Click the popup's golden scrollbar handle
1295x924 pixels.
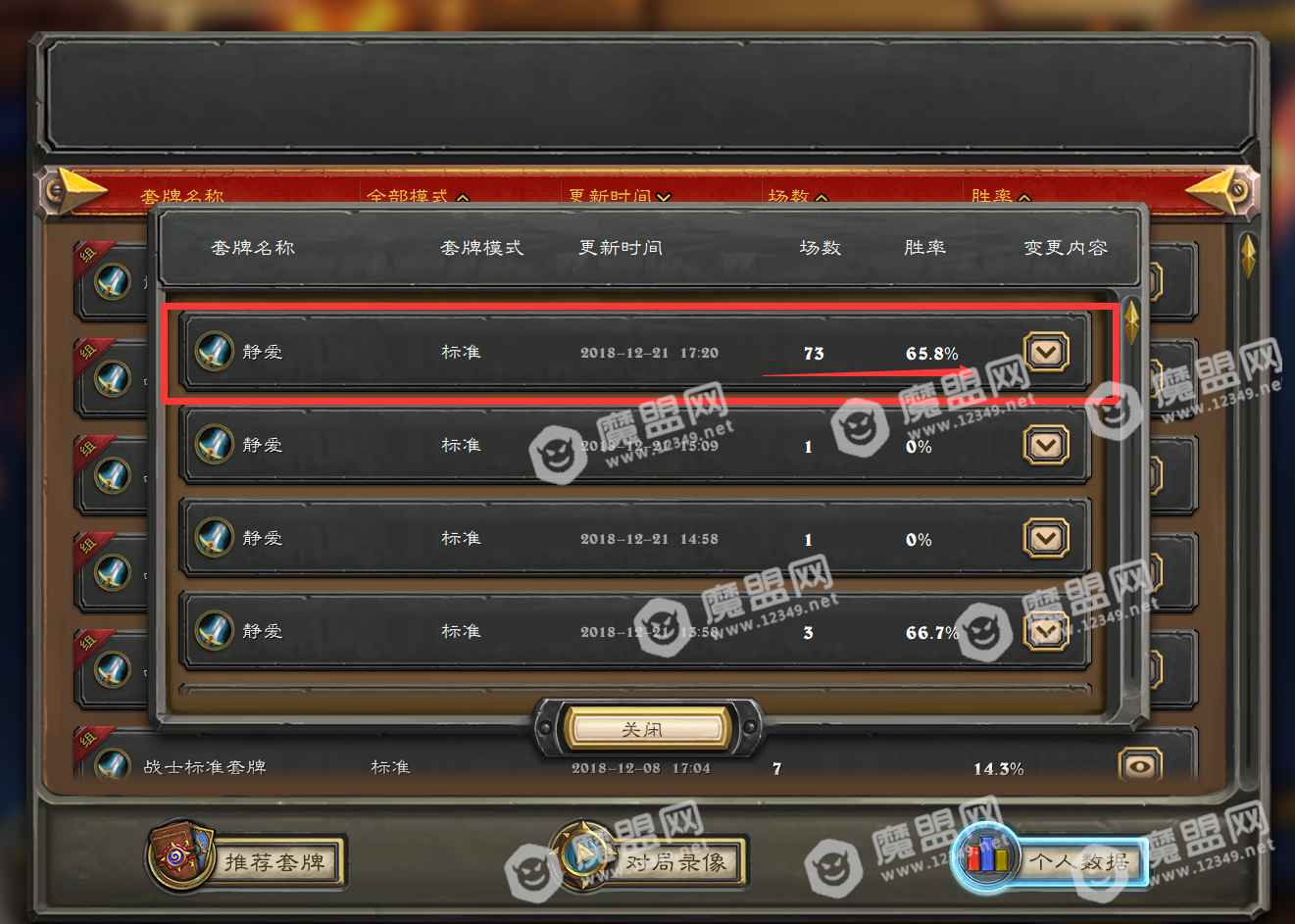pyautogui.click(x=1131, y=323)
